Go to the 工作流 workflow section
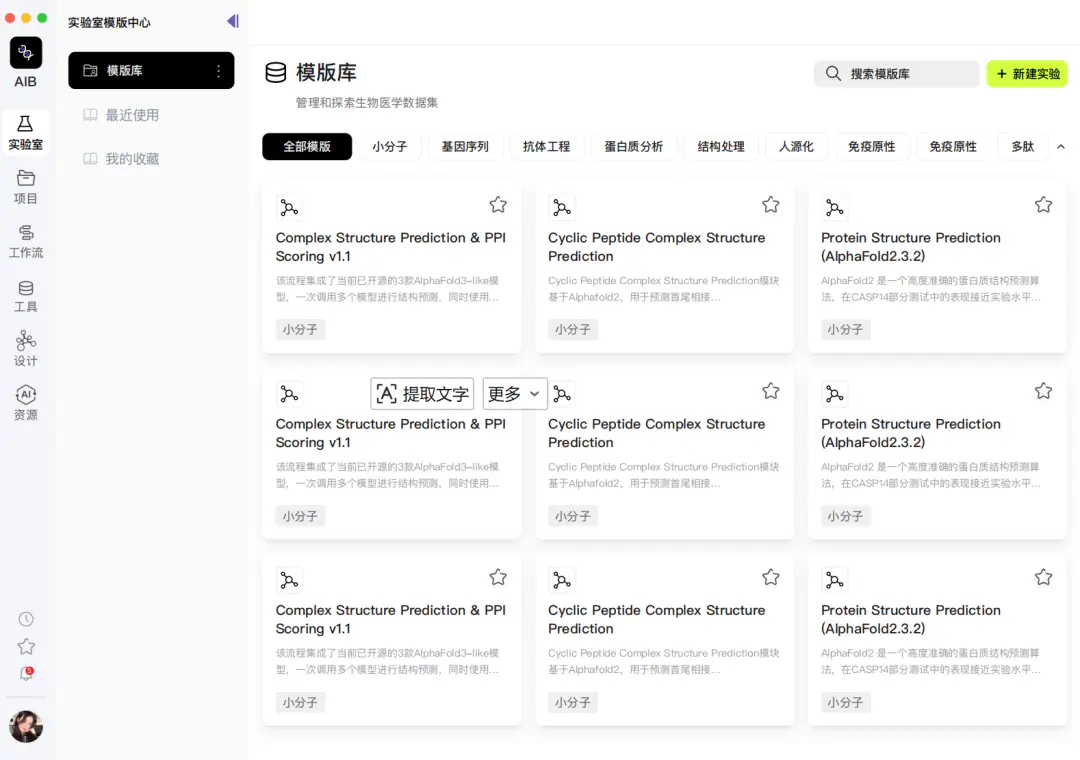The image size is (1080, 760). 25,241
